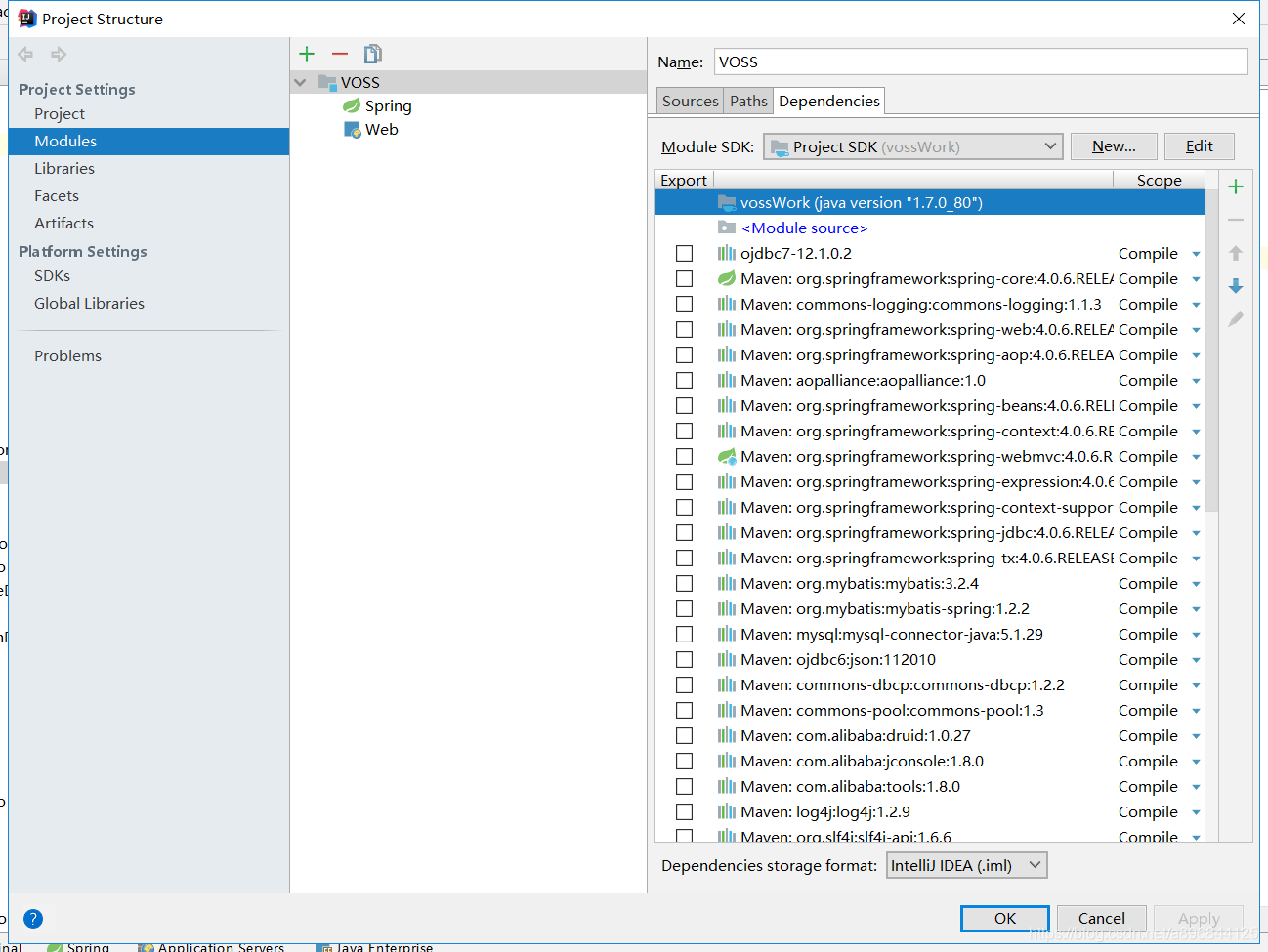Click the module Name input field

coord(981,62)
